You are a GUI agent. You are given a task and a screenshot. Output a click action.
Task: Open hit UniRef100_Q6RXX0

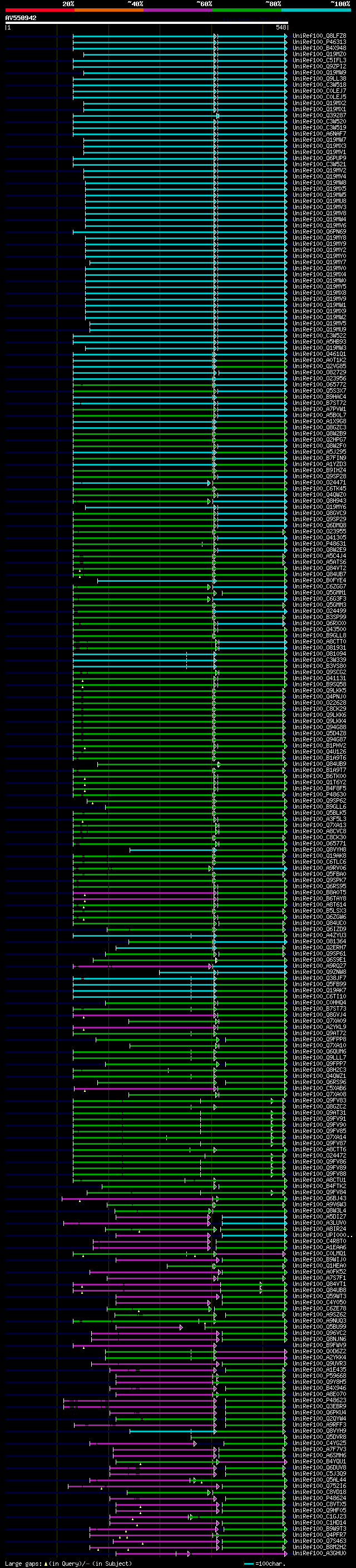(x=319, y=624)
